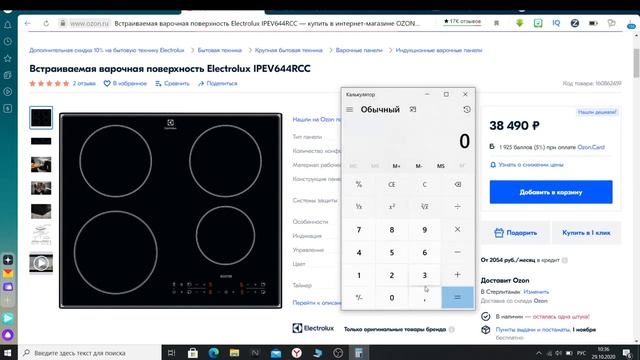Click digit 2 on calculator
This screenshot has height=360, width=640.
click(x=391, y=275)
